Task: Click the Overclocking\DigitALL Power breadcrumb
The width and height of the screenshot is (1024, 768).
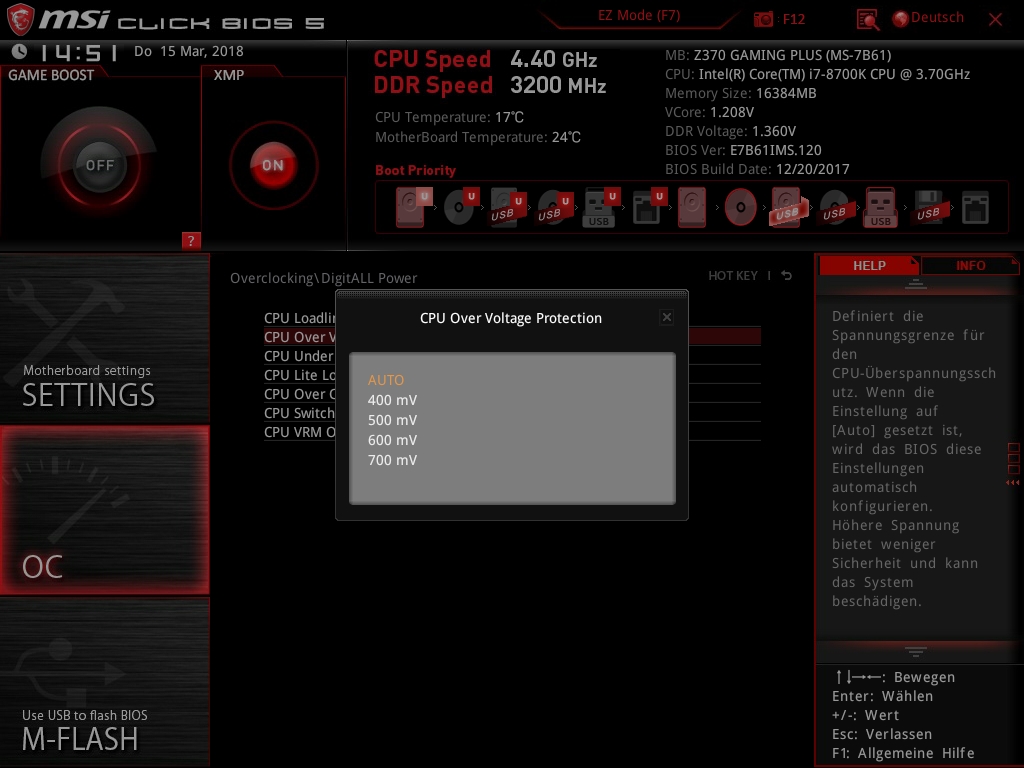Action: point(323,278)
